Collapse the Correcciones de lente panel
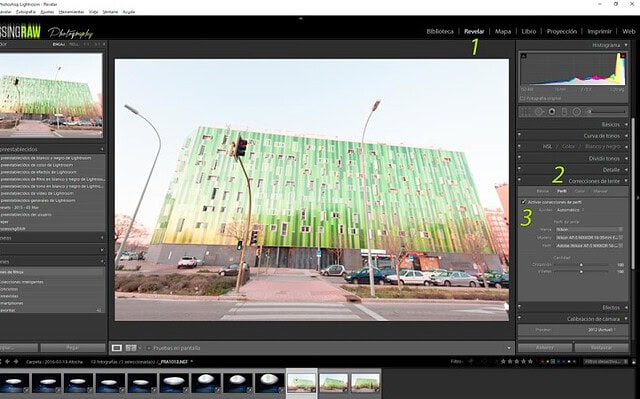This screenshot has width=640, height=399. [x=626, y=181]
